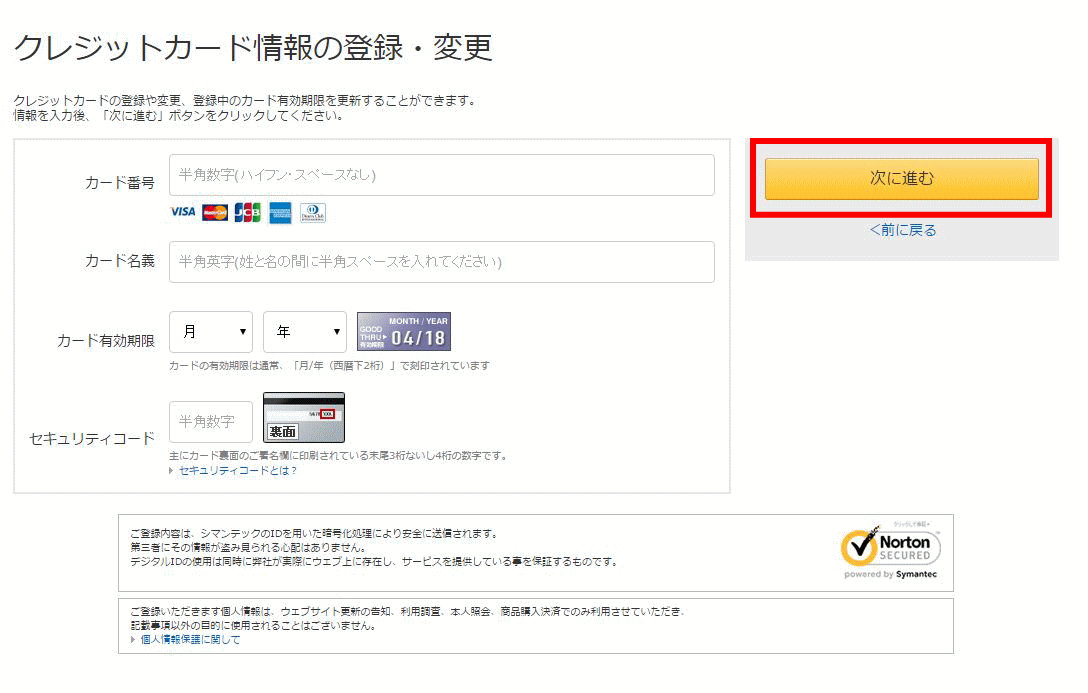Open the セキュリティコードとは？ help link
Image resolution: width=1088 pixels, height=693 pixels.
pos(237,470)
